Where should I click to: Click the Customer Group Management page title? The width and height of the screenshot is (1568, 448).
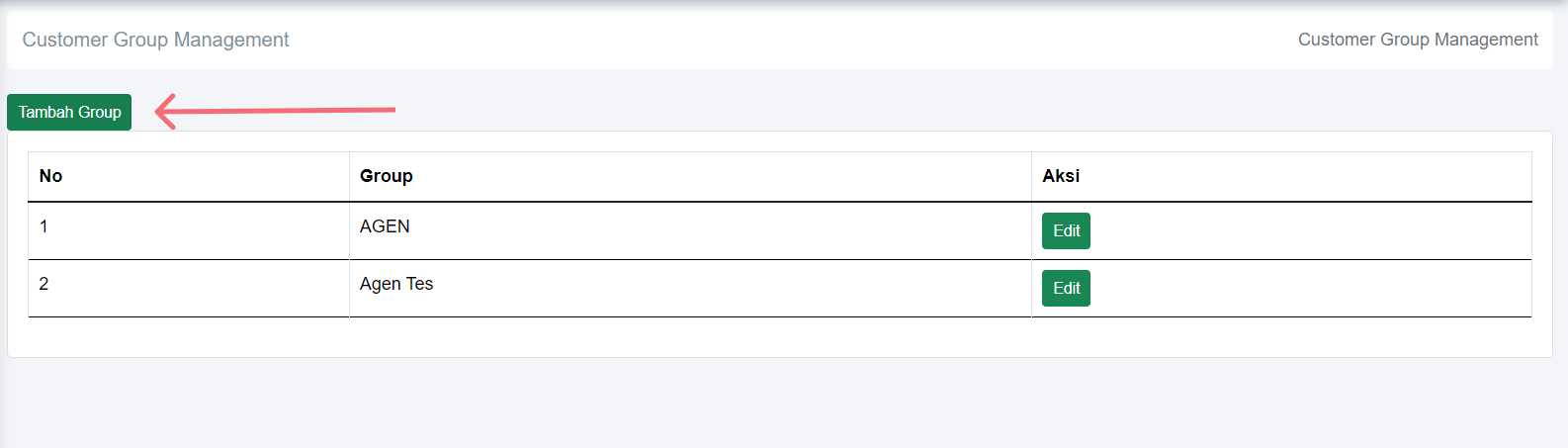pyautogui.click(x=155, y=40)
